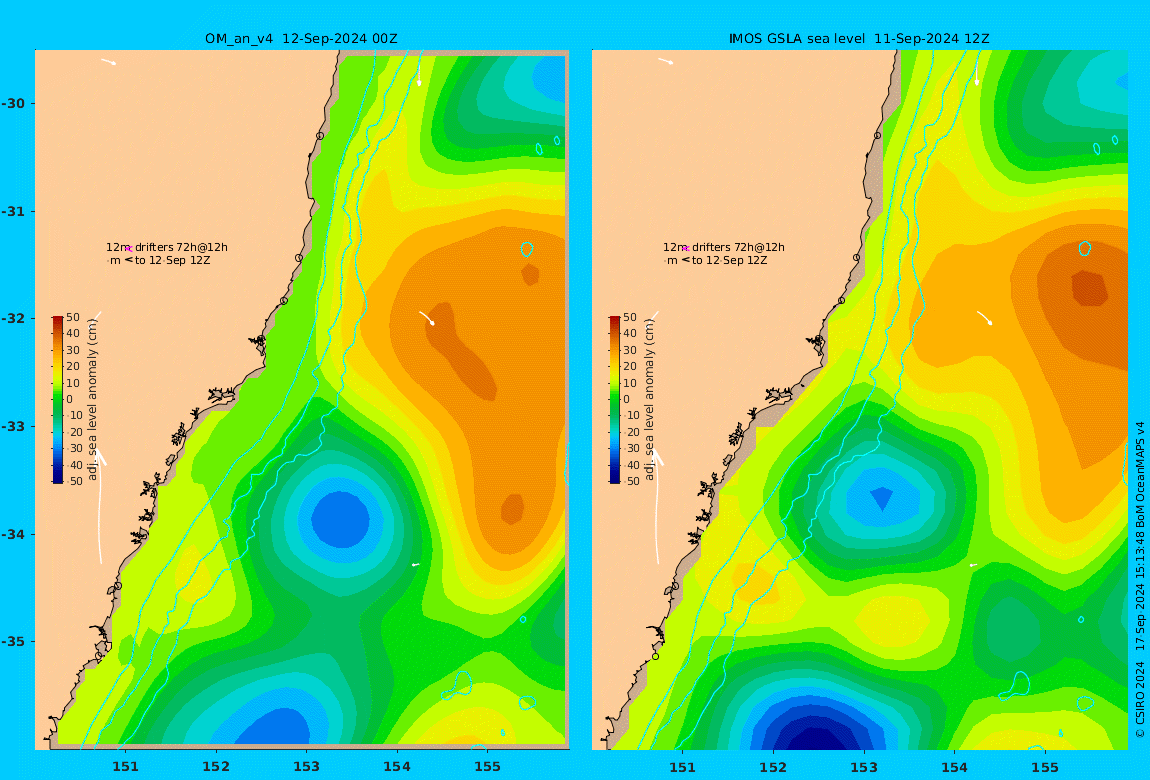Click longitude 153 label under left map

tap(307, 767)
